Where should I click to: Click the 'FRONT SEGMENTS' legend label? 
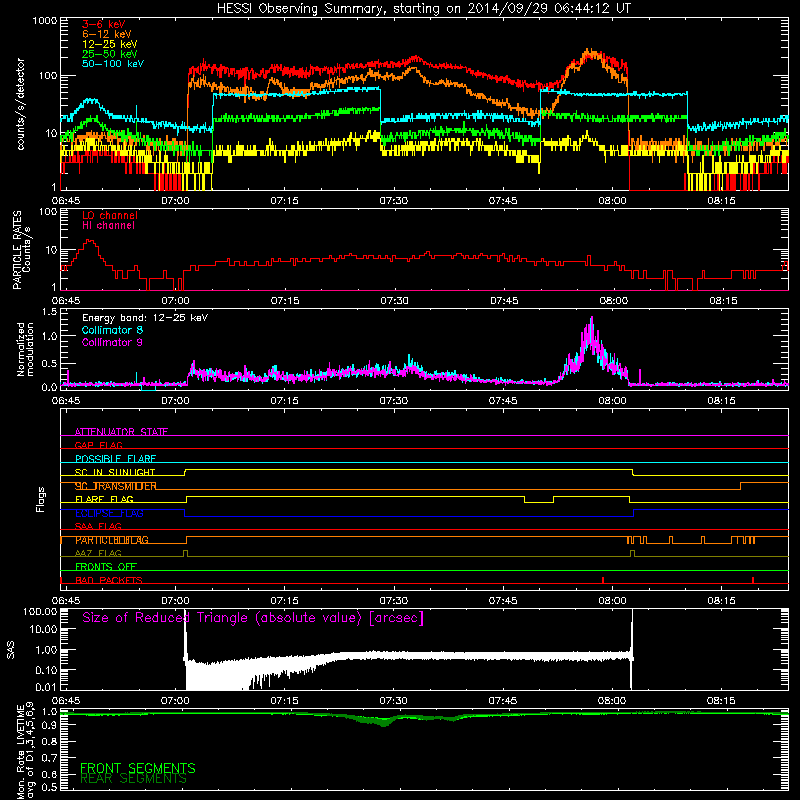[138, 768]
